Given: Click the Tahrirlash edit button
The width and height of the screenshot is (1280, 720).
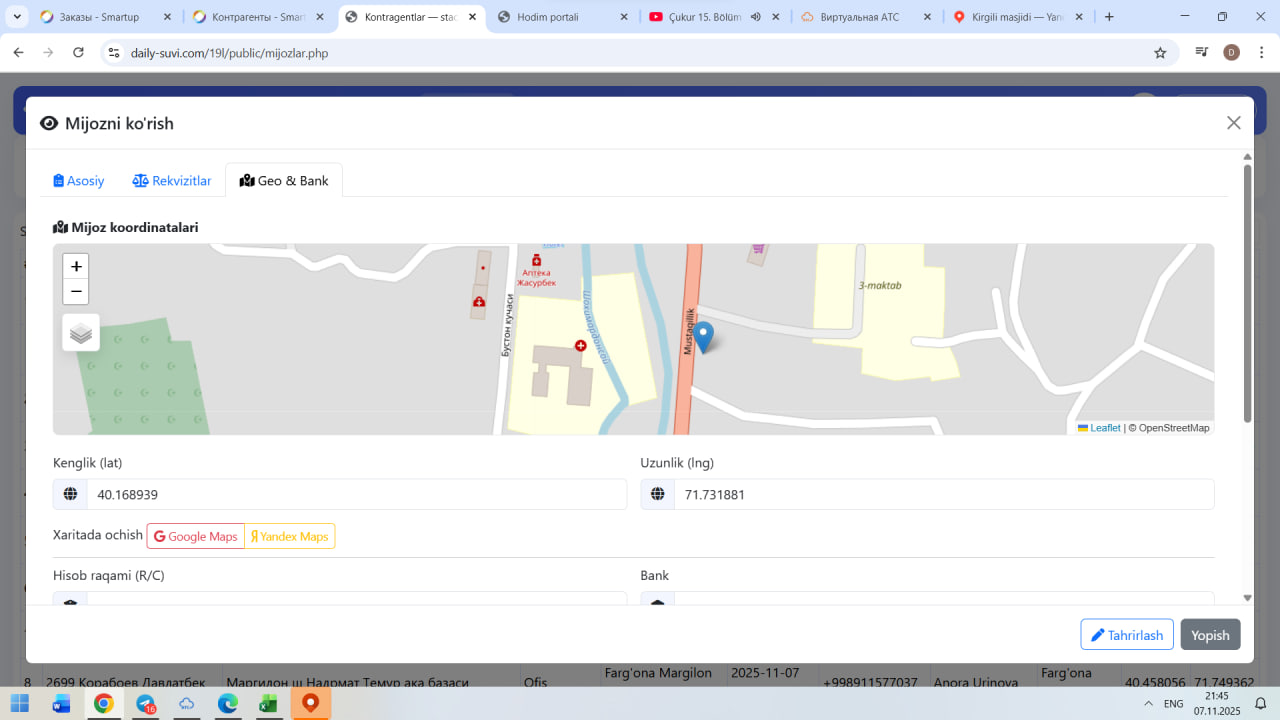Looking at the screenshot, I should (x=1126, y=635).
